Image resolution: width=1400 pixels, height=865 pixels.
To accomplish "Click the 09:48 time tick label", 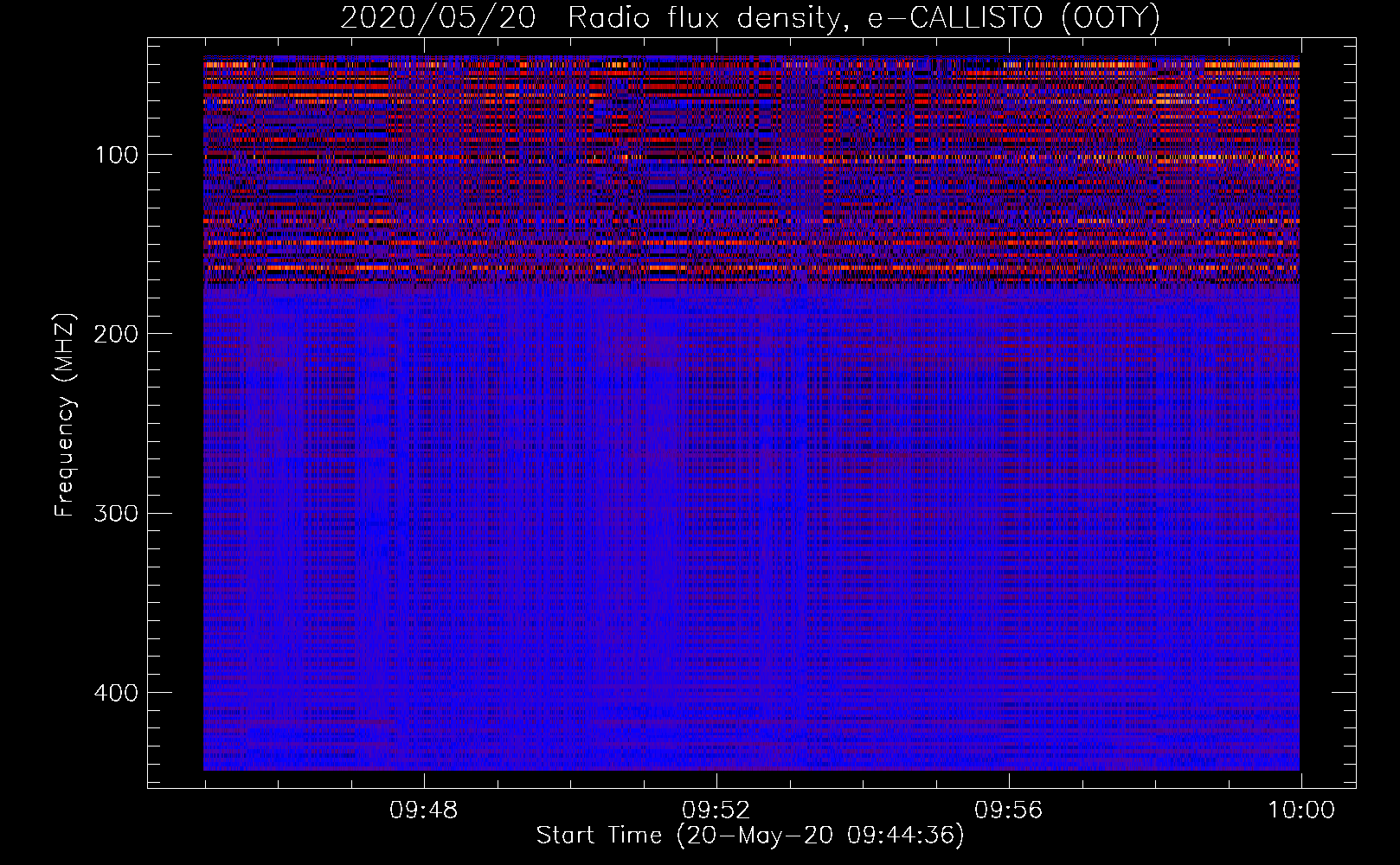I will pos(424,811).
